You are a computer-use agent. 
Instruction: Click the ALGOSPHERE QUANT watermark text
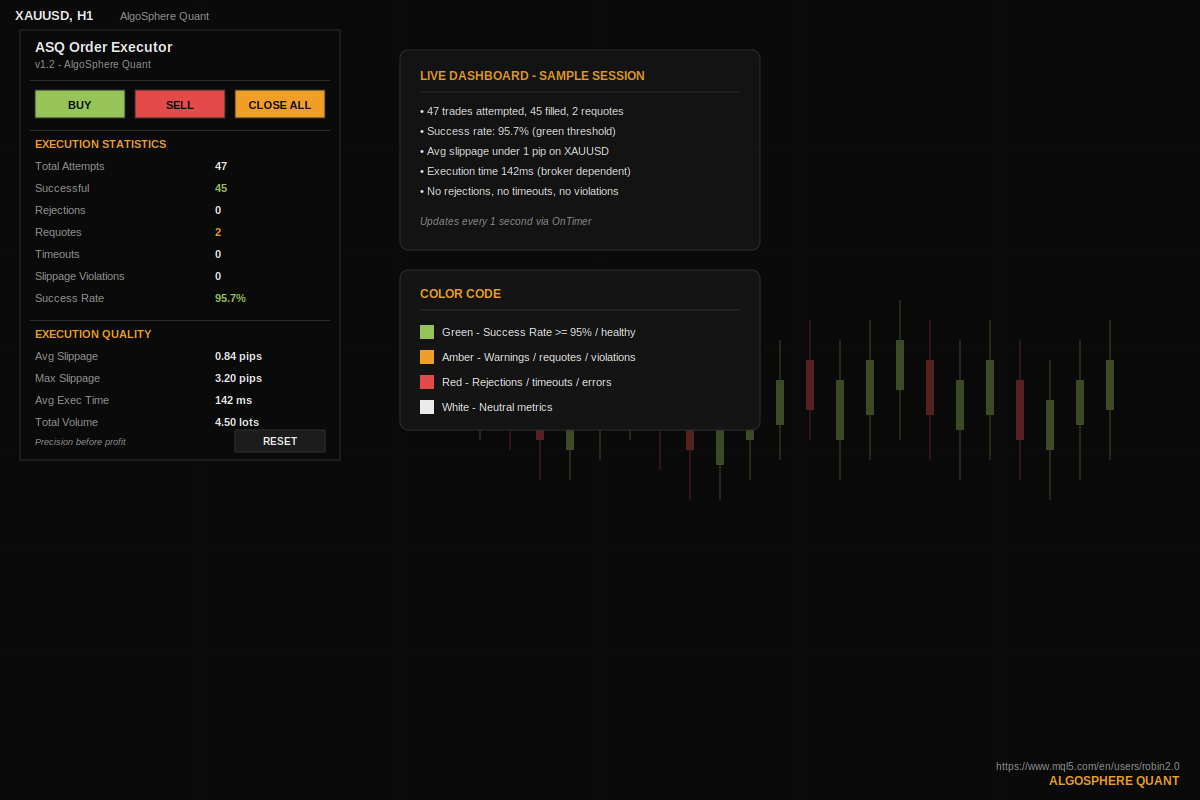[1114, 781]
